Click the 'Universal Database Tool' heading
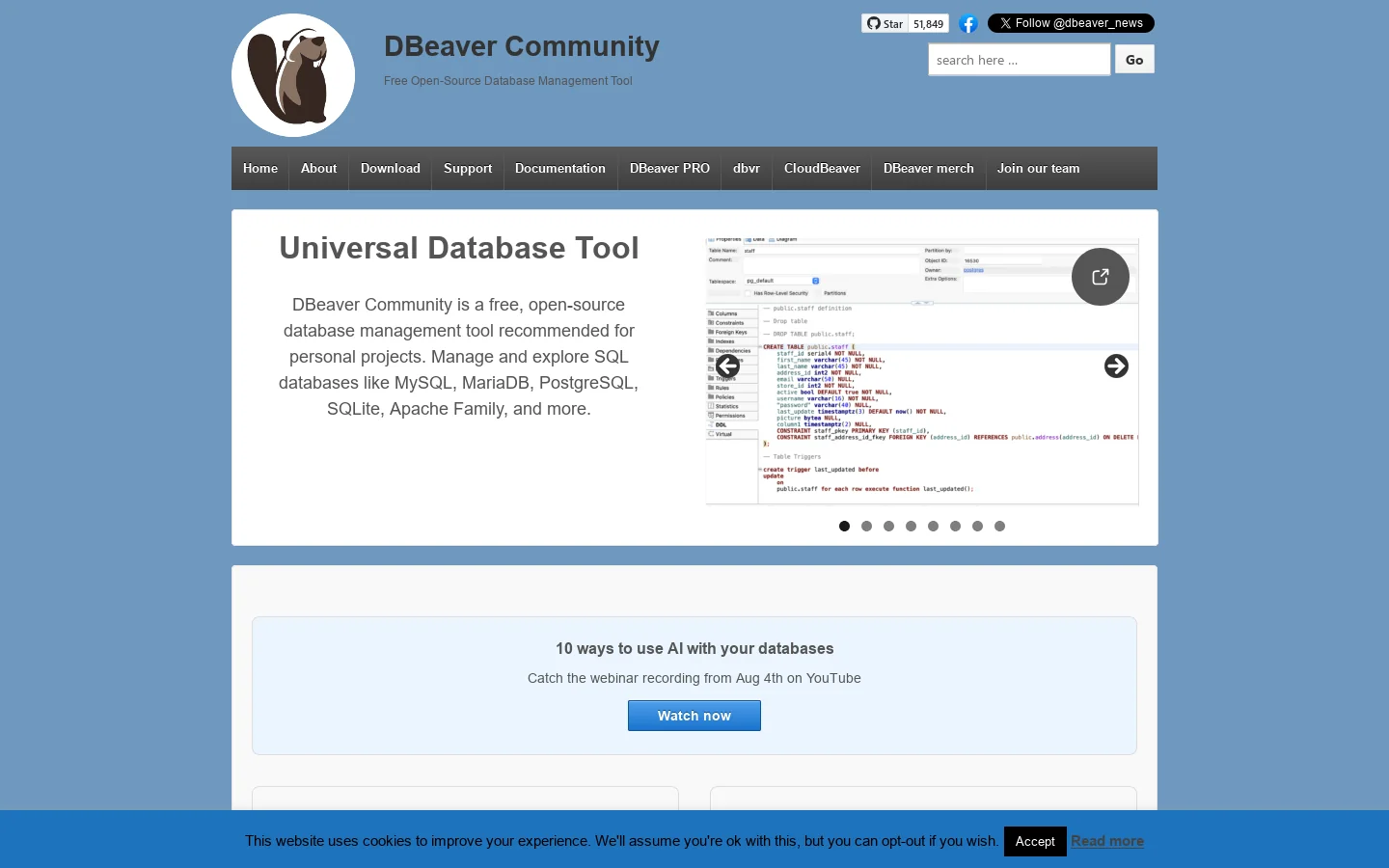Screen dimensions: 1389x868 point(459,248)
